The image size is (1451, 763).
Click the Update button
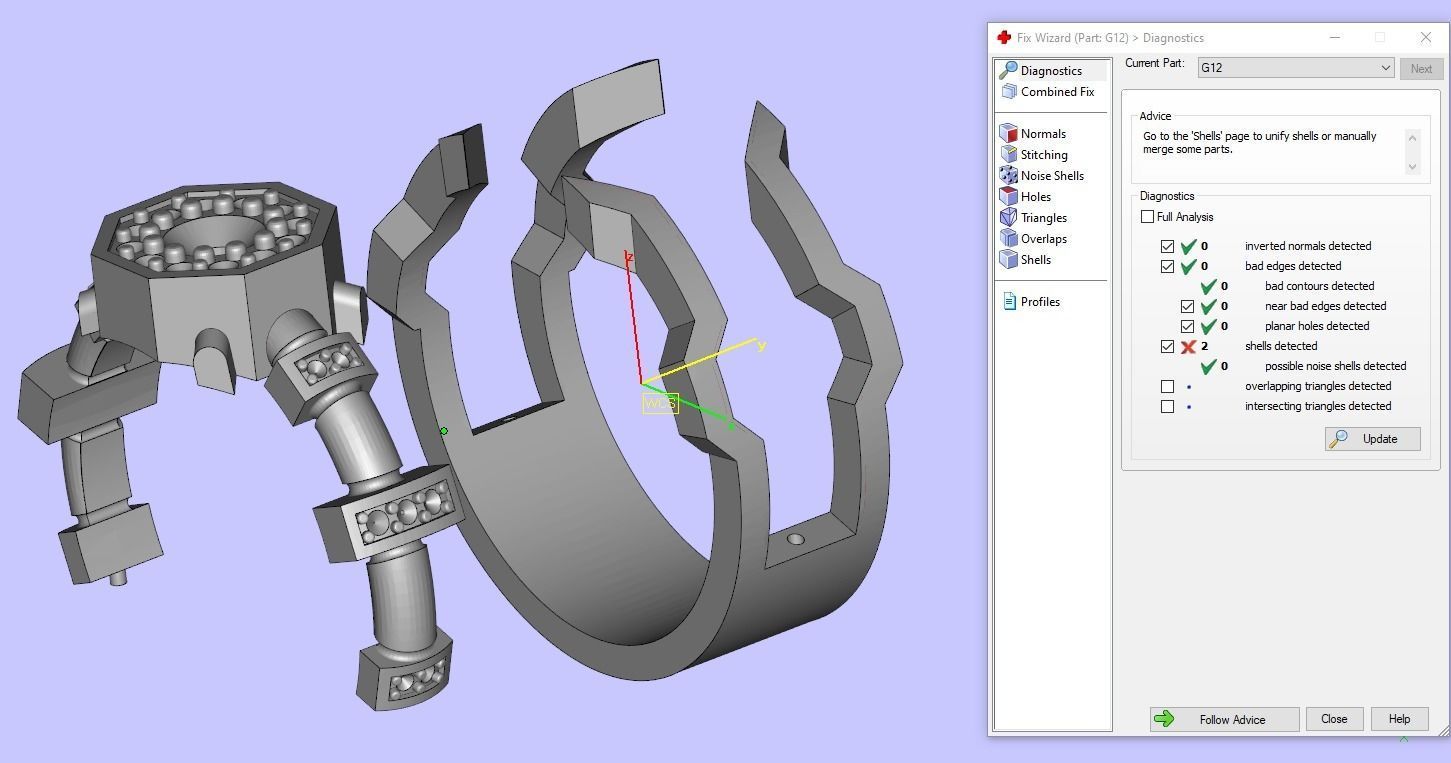[1372, 439]
